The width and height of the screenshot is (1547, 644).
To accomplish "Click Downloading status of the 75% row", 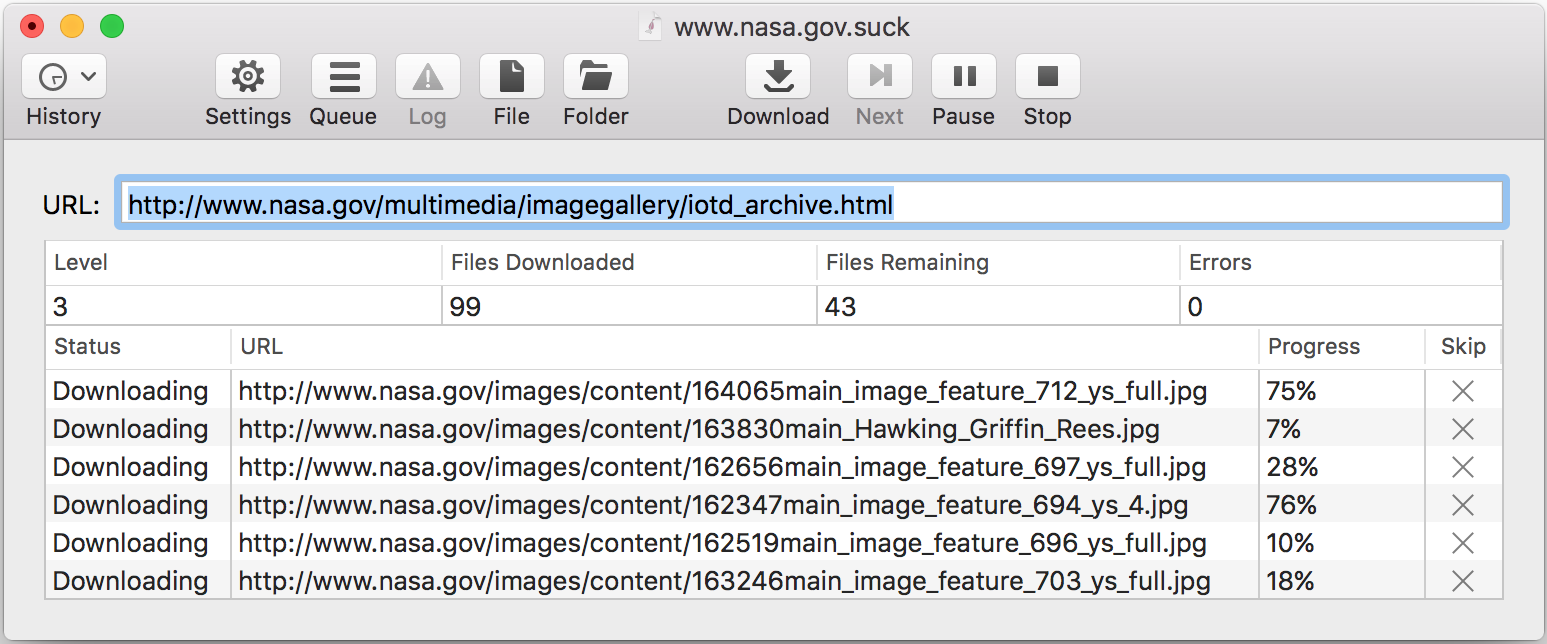I will pos(131,391).
